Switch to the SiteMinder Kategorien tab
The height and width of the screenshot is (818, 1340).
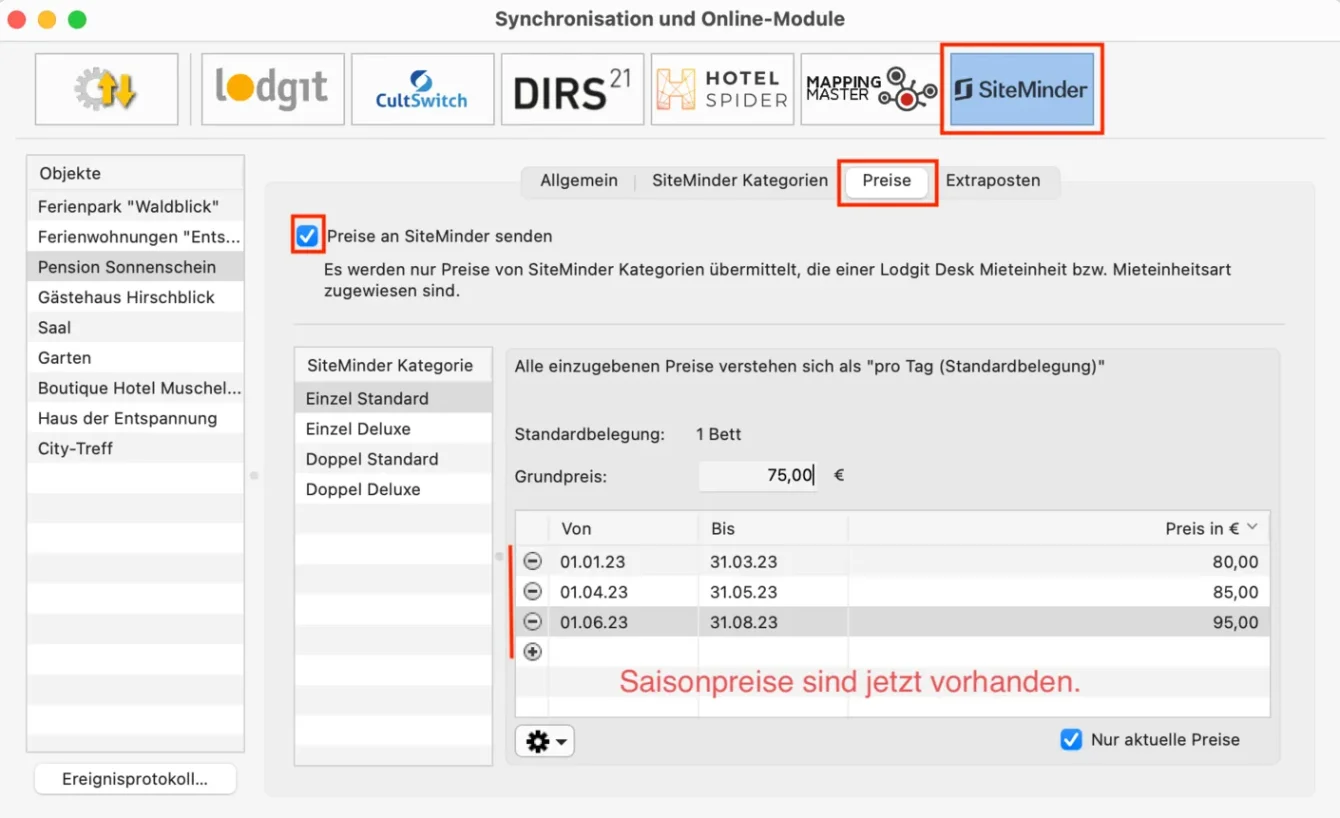point(740,181)
